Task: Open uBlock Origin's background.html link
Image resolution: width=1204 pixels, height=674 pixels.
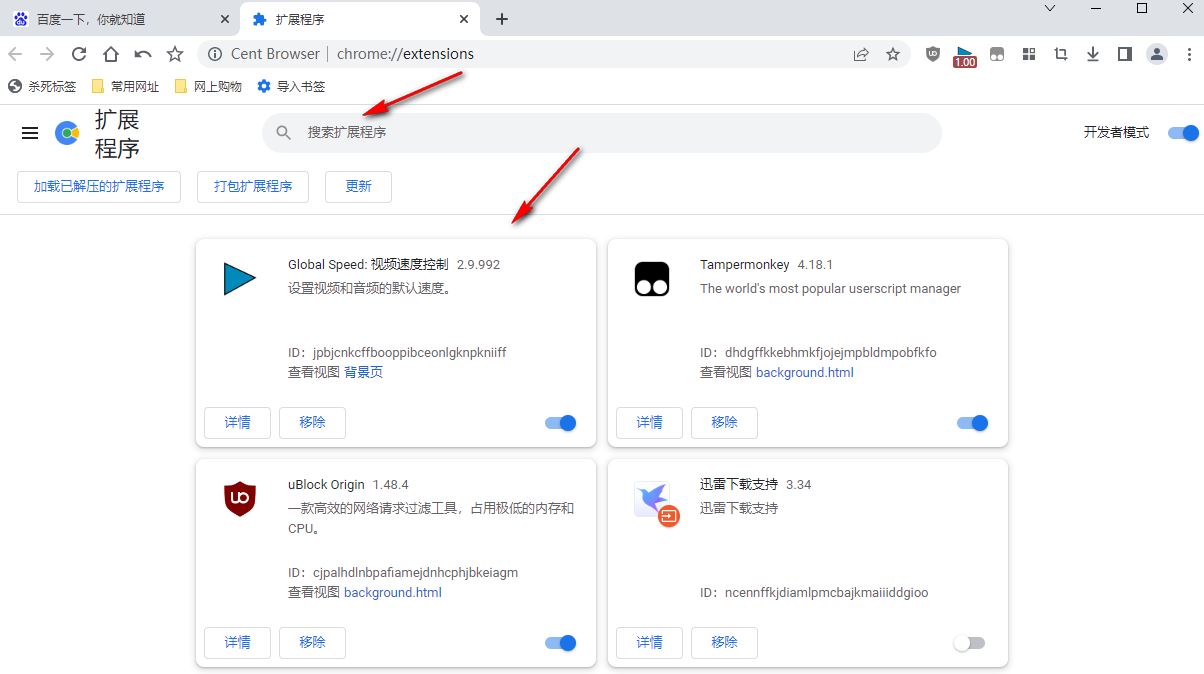Action: [x=393, y=592]
